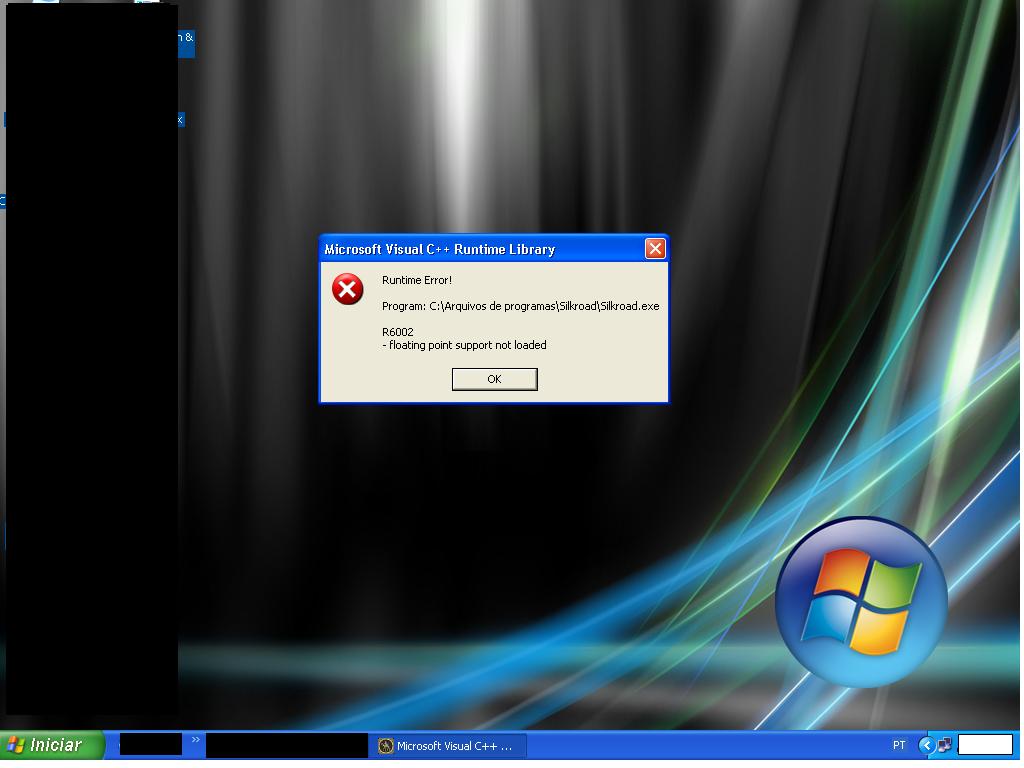
Task: Expand hidden system tray icons arrow
Action: [926, 746]
